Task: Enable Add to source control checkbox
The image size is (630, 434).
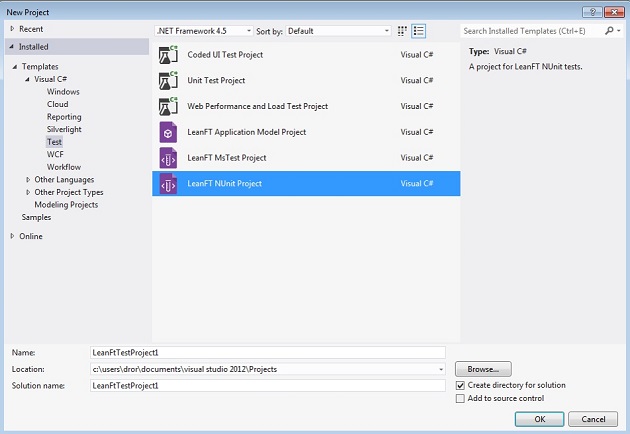Action: pyautogui.click(x=460, y=398)
